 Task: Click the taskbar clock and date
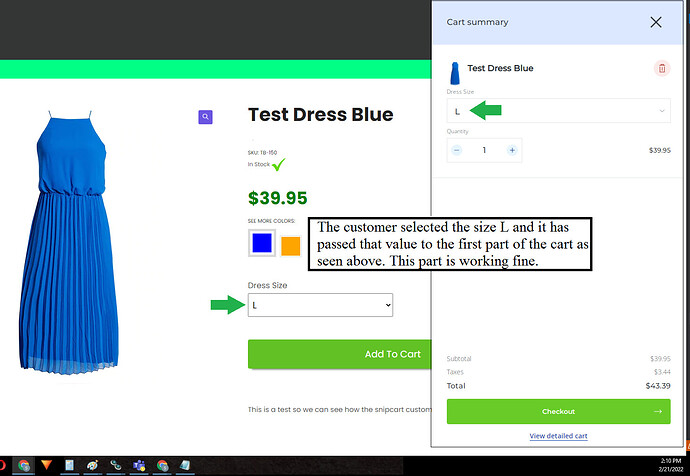pos(670,465)
